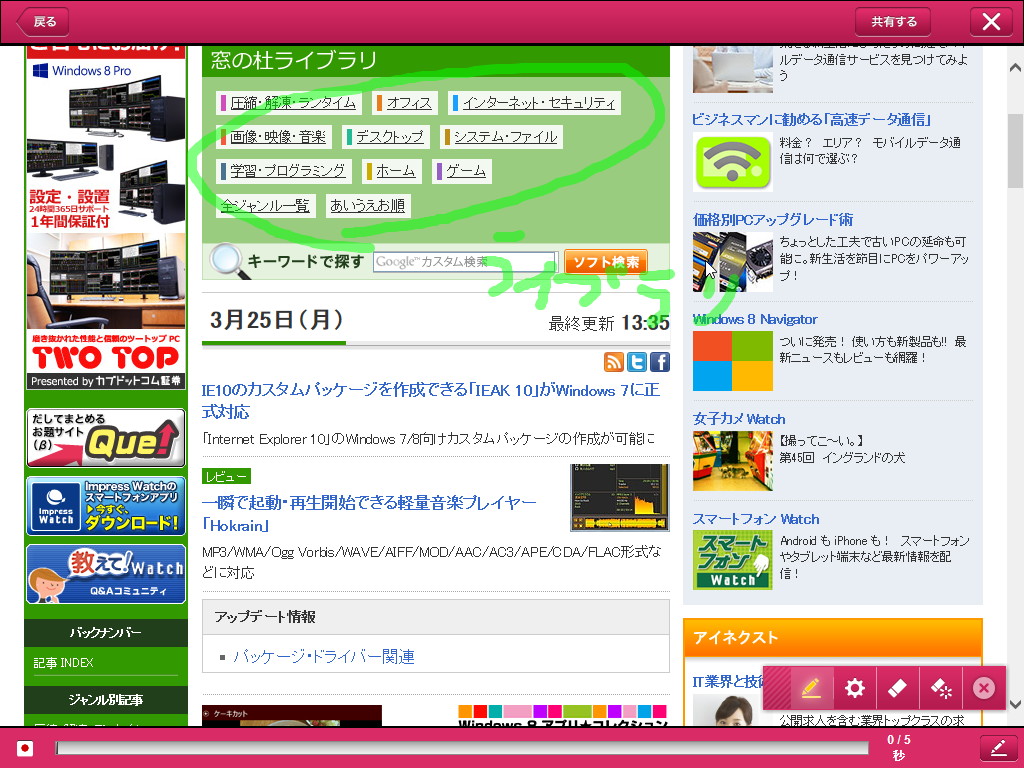Toggle recording with the red dot button
Viewport: 1024px width, 768px height.
[23, 748]
